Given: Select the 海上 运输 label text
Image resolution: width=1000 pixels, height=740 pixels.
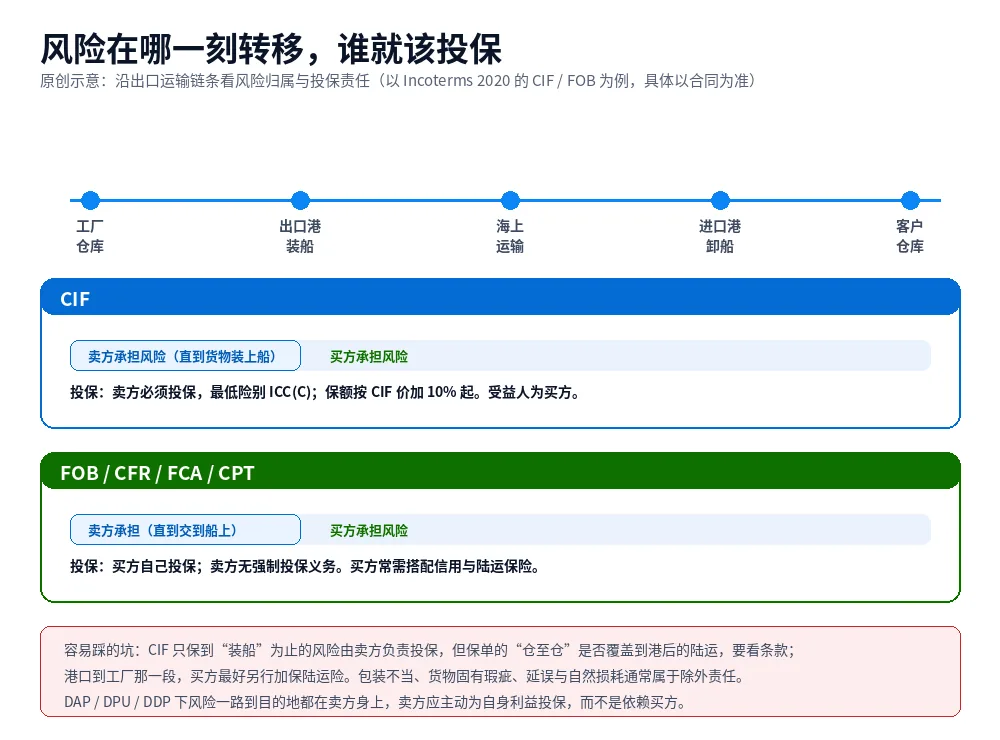Looking at the screenshot, I should (x=510, y=236).
